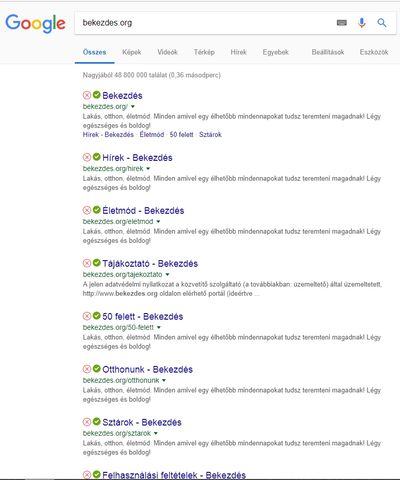Click green checkmark beside Életmód - Bekezdés
The width and height of the screenshot is (400, 480).
click(x=96, y=210)
